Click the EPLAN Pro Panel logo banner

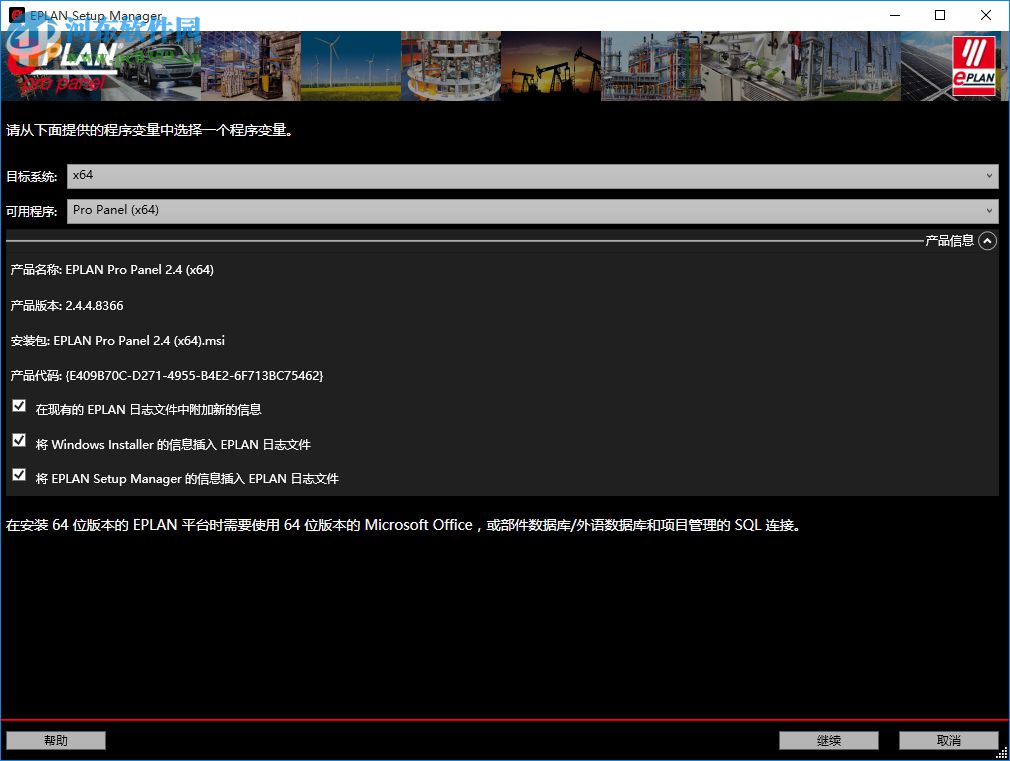[x=55, y=65]
